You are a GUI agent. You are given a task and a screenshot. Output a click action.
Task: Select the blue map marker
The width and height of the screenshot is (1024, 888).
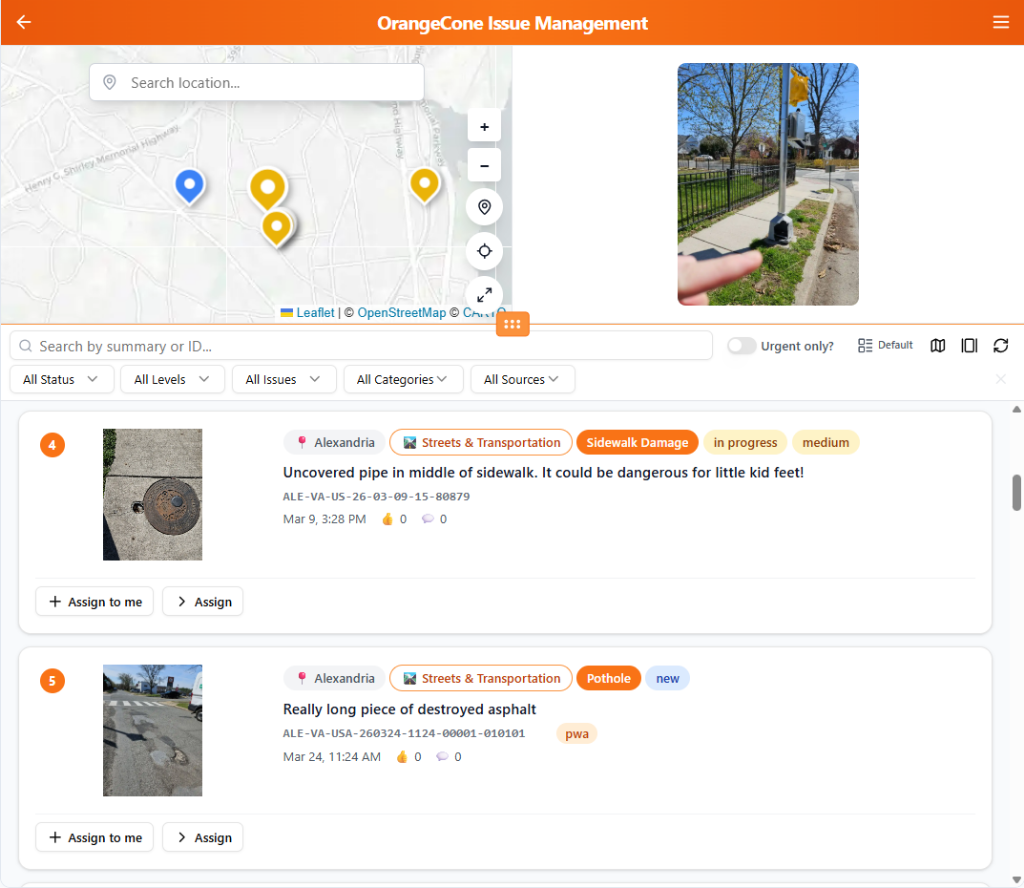click(189, 187)
